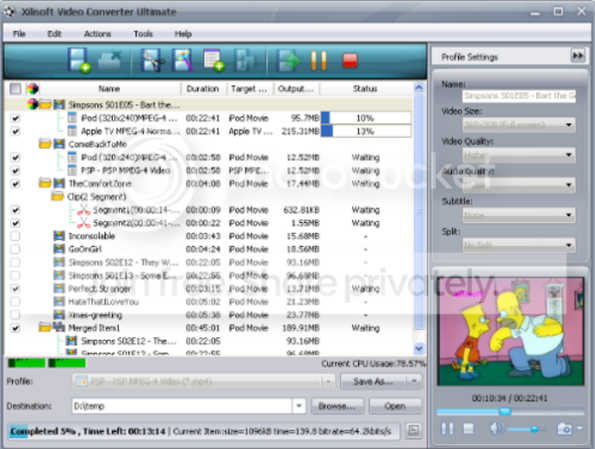This screenshot has width=595, height=449.
Task: Click the Add Profile toolbar icon
Action: pos(214,60)
